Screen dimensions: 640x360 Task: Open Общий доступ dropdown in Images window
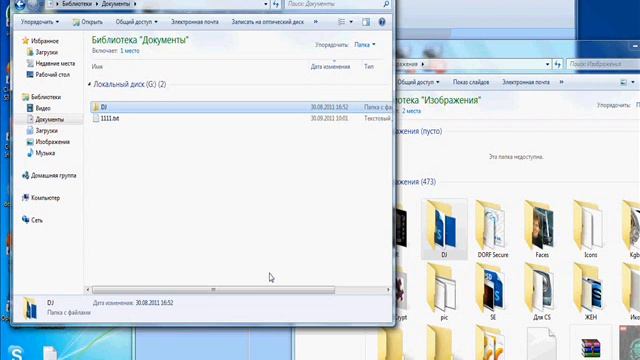(418, 82)
